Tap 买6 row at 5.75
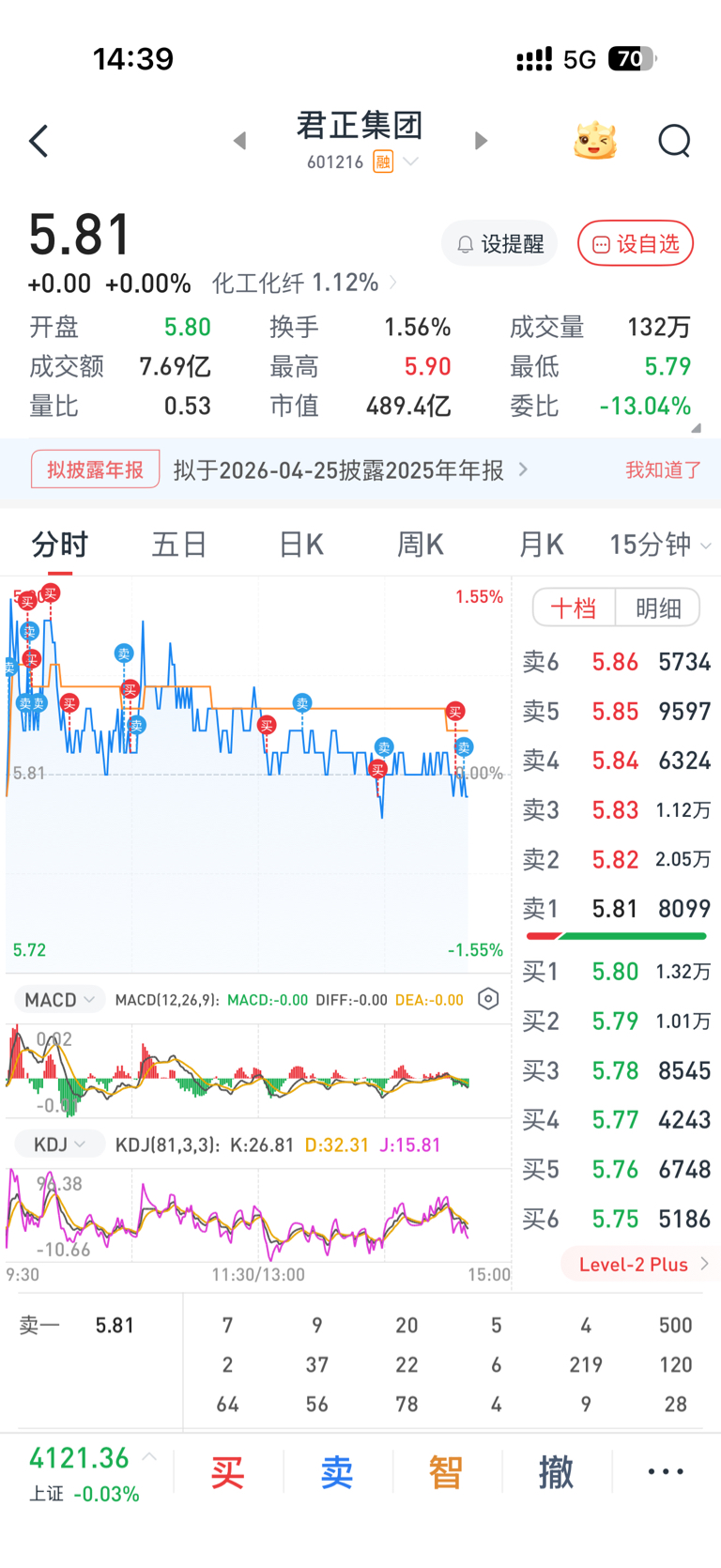 (617, 1219)
